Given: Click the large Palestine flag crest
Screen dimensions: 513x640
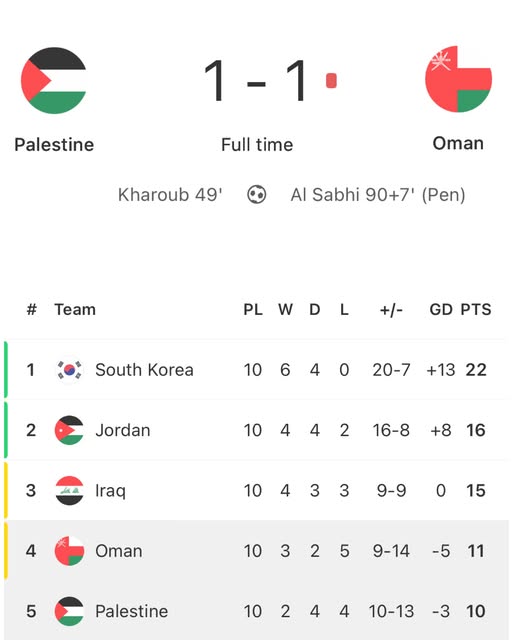Looking at the screenshot, I should point(53,80).
